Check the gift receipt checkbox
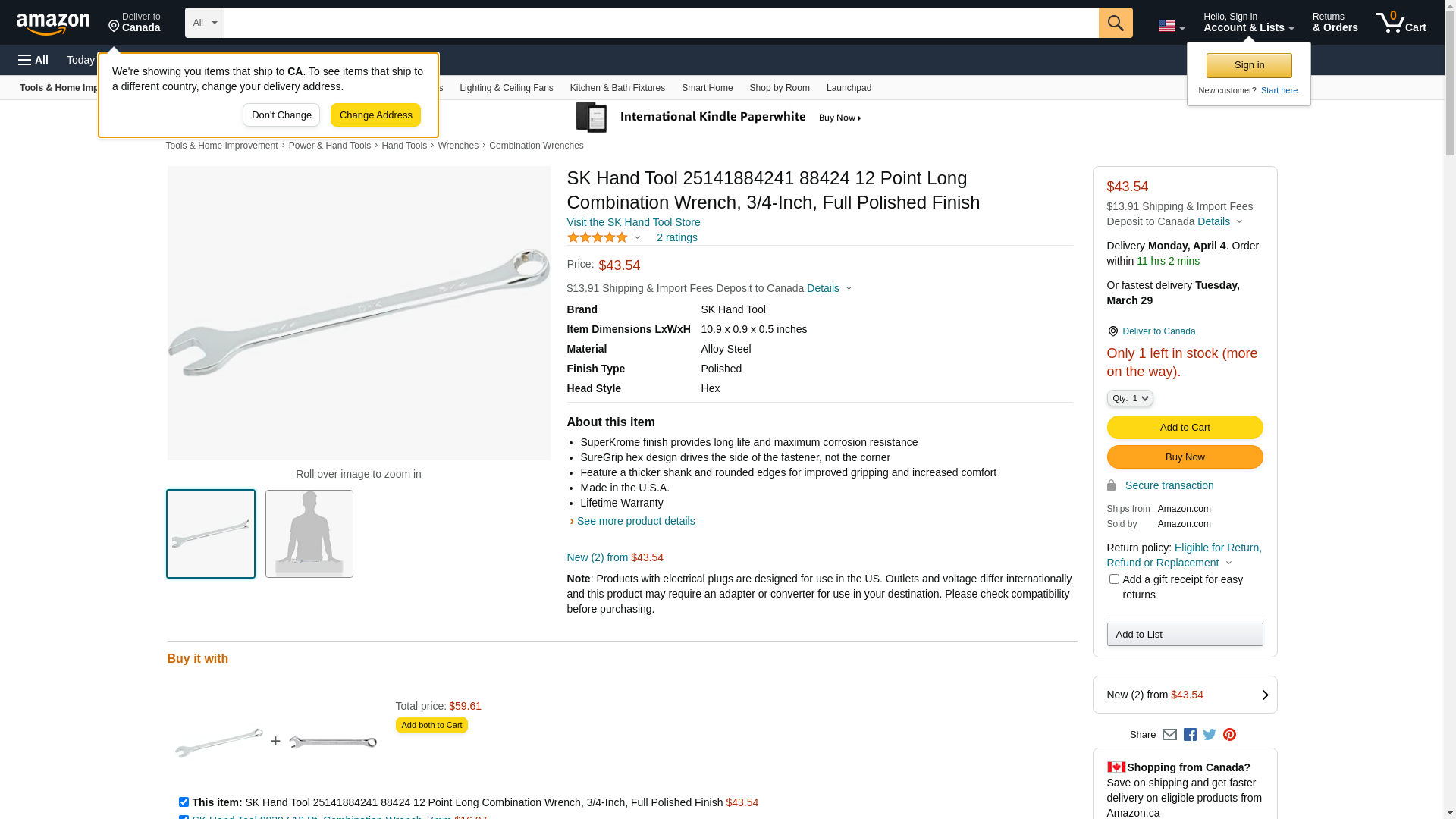The image size is (1456, 819). coord(1114,579)
